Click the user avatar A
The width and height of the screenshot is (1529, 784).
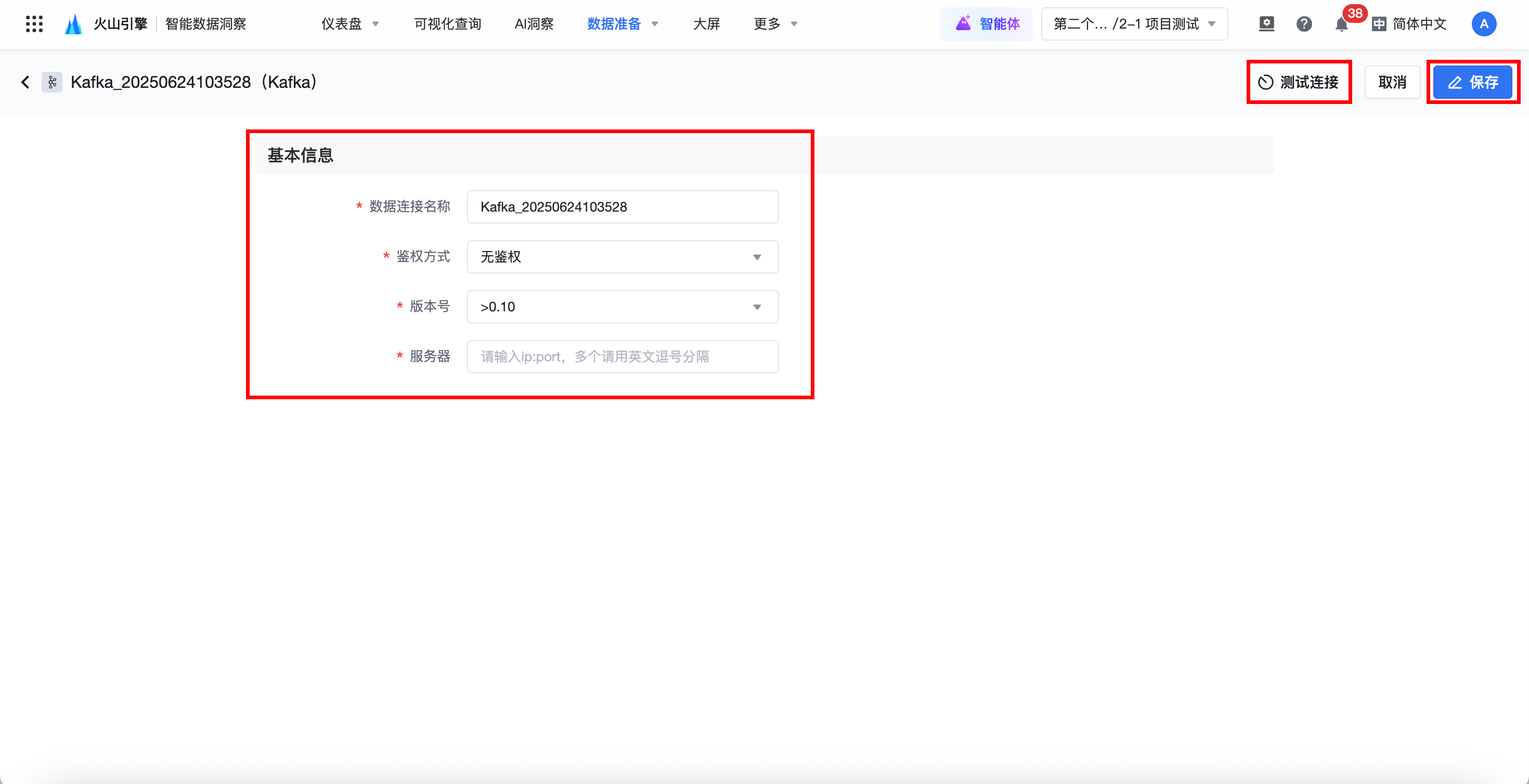(1483, 24)
